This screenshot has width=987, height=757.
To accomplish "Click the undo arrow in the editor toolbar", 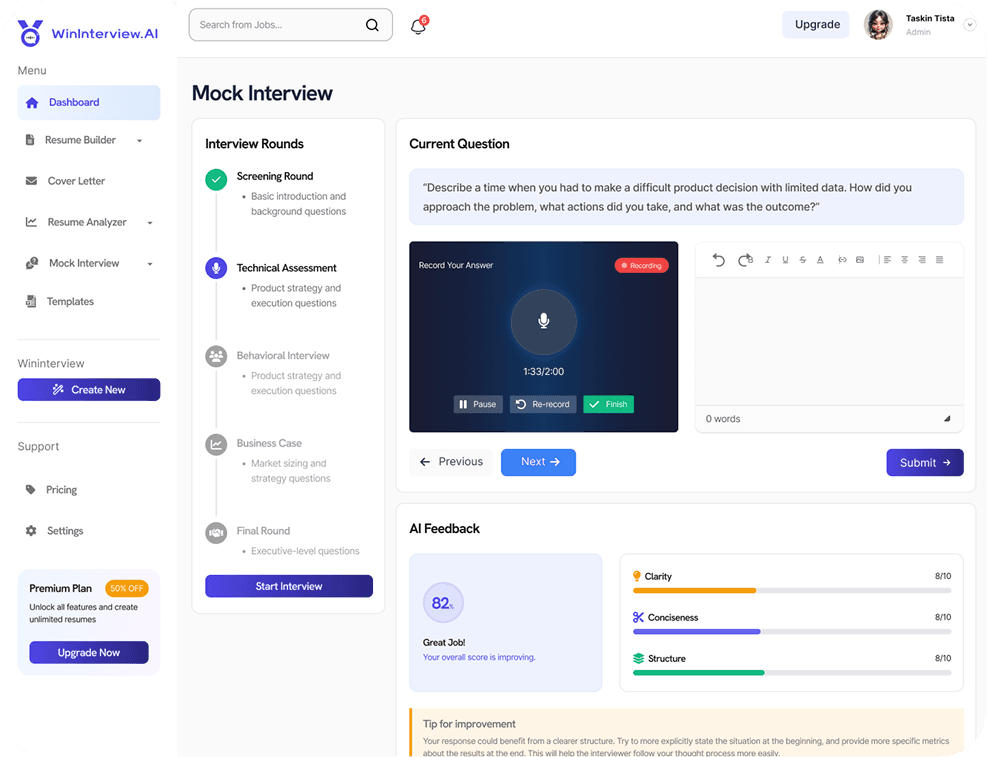I will click(x=719, y=260).
